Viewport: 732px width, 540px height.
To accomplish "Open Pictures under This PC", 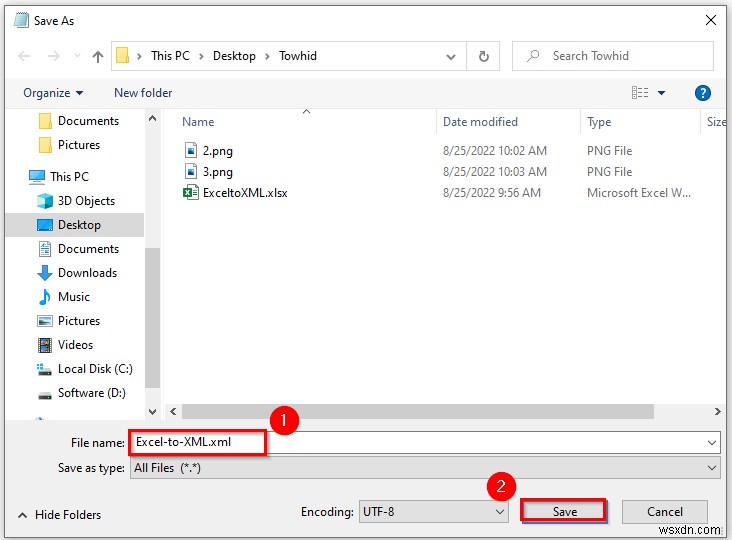I will click(69, 321).
